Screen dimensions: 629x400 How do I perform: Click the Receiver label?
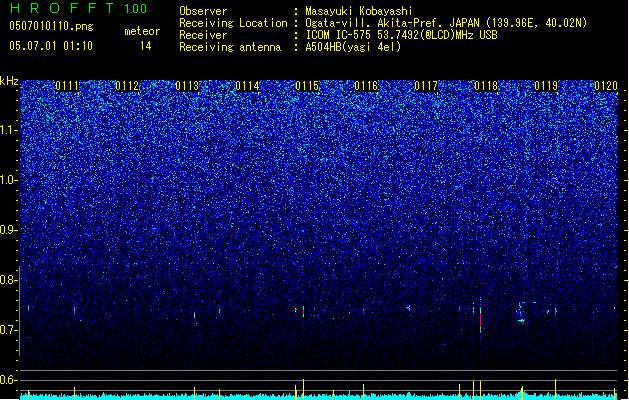coord(203,35)
